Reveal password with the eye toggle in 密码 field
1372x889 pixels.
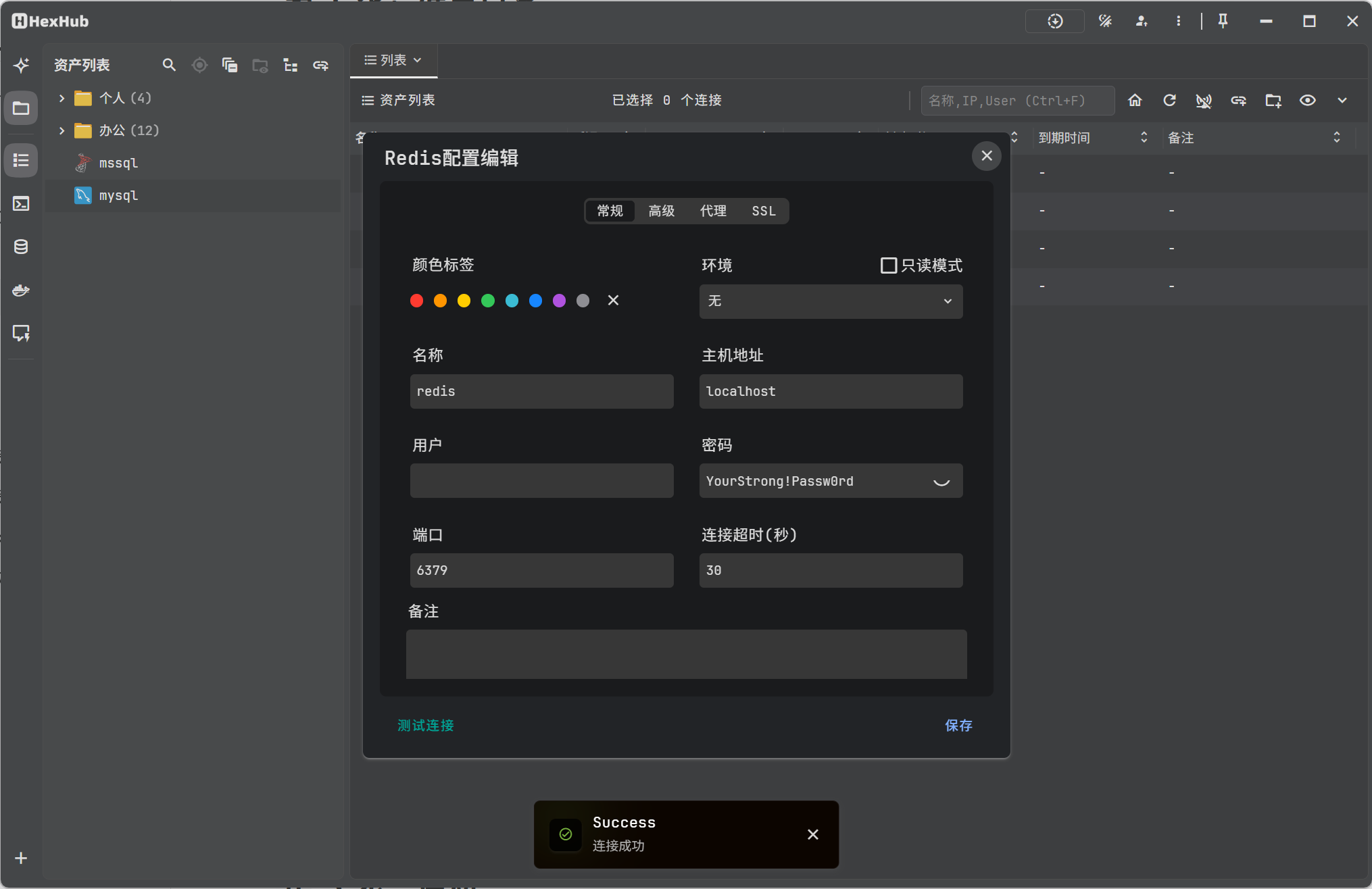(x=941, y=481)
